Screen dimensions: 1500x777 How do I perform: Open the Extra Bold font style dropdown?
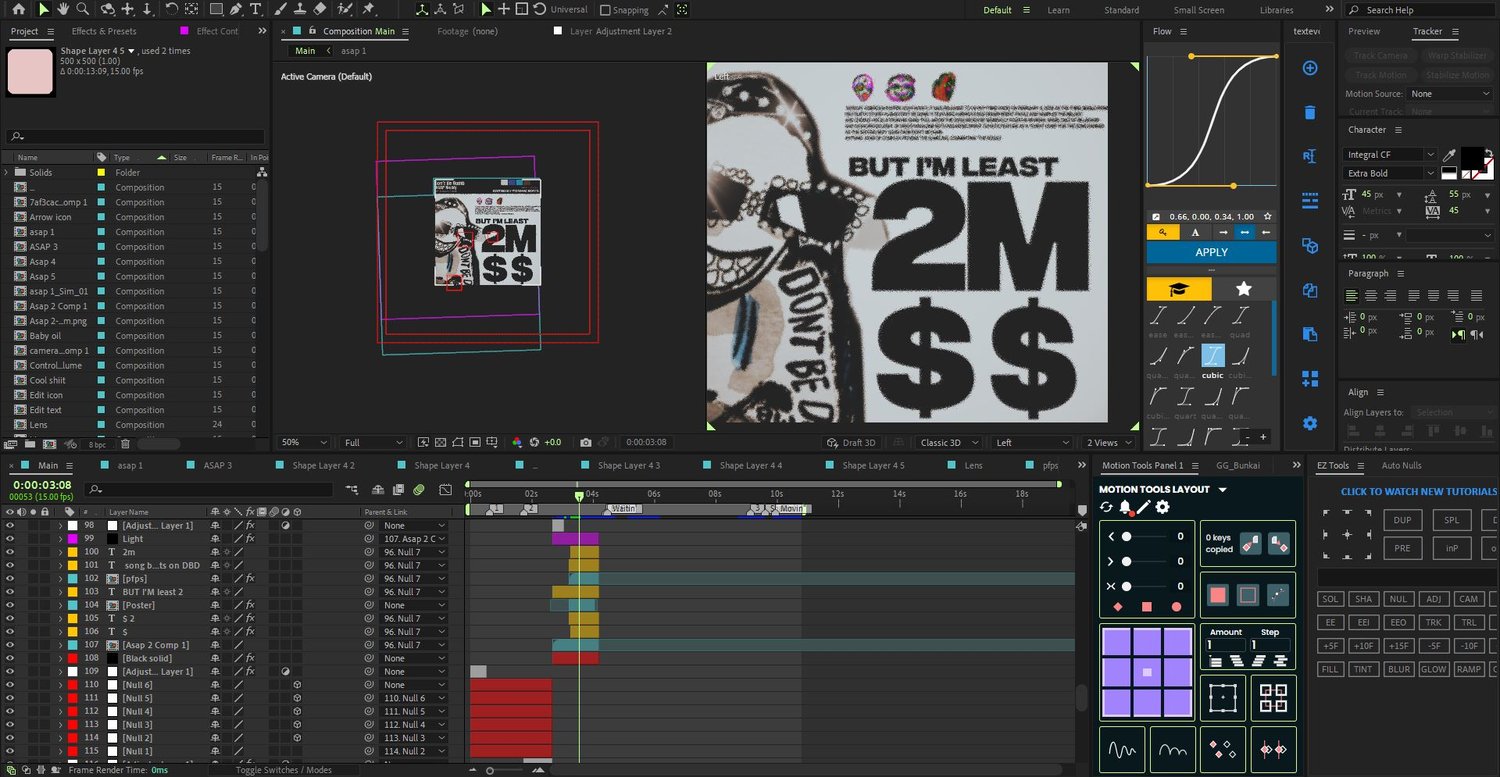coord(1389,173)
